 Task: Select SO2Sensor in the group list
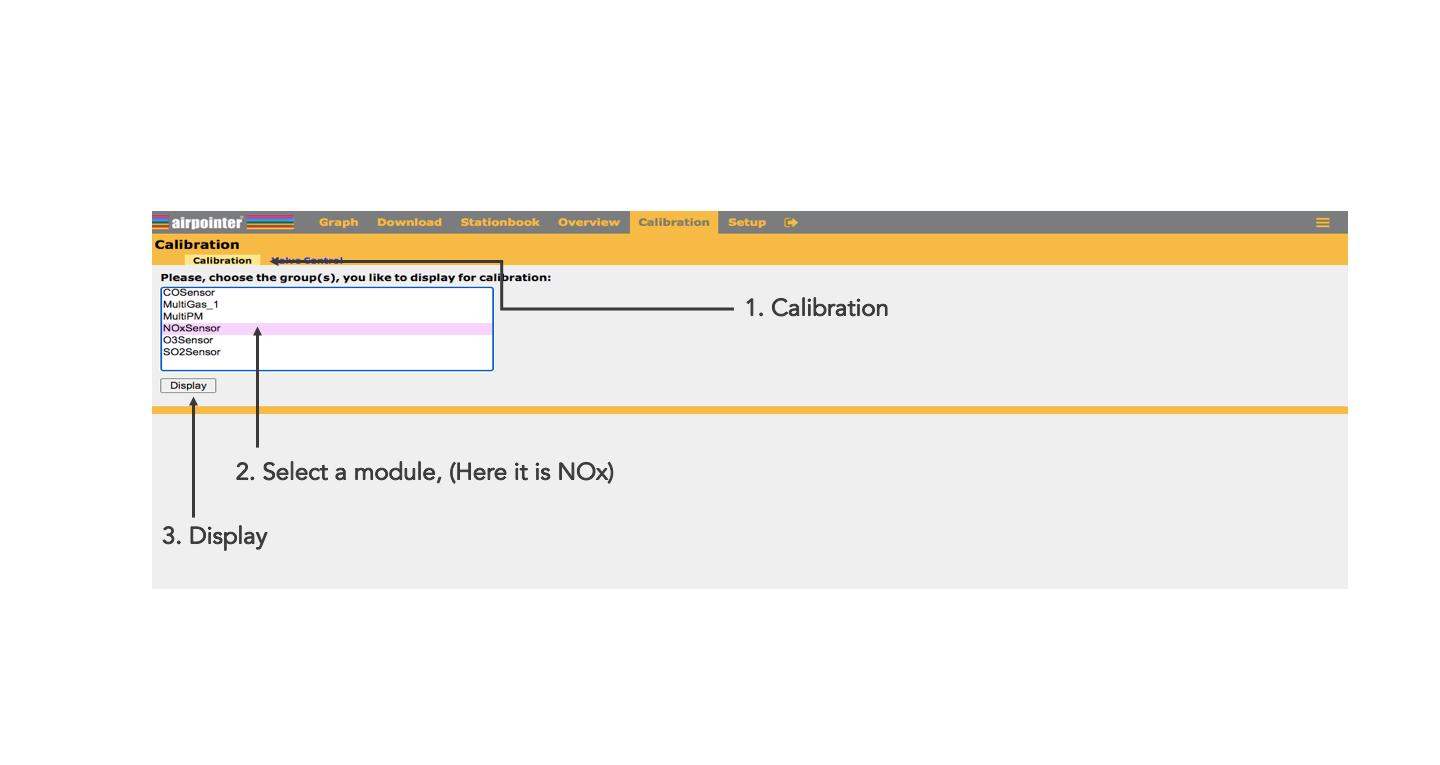click(192, 353)
